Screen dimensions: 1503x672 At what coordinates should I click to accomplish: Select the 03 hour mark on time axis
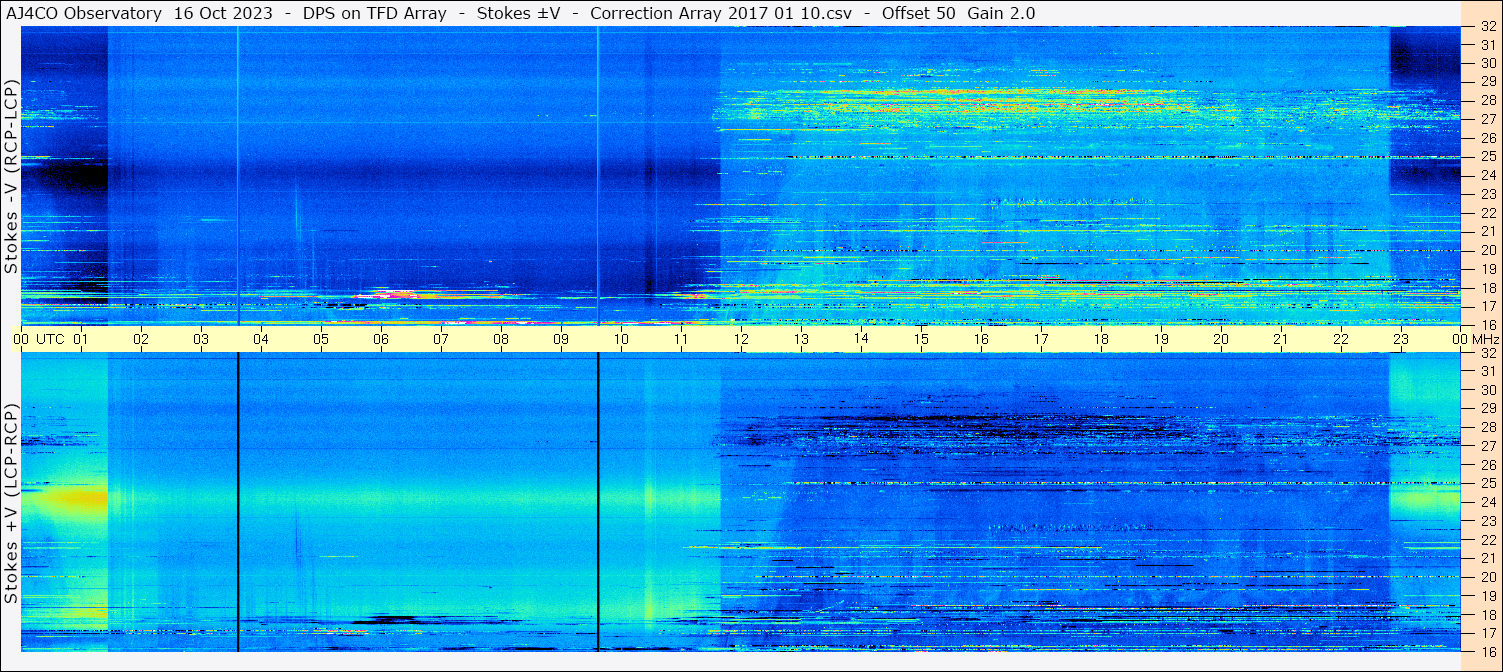tap(200, 339)
